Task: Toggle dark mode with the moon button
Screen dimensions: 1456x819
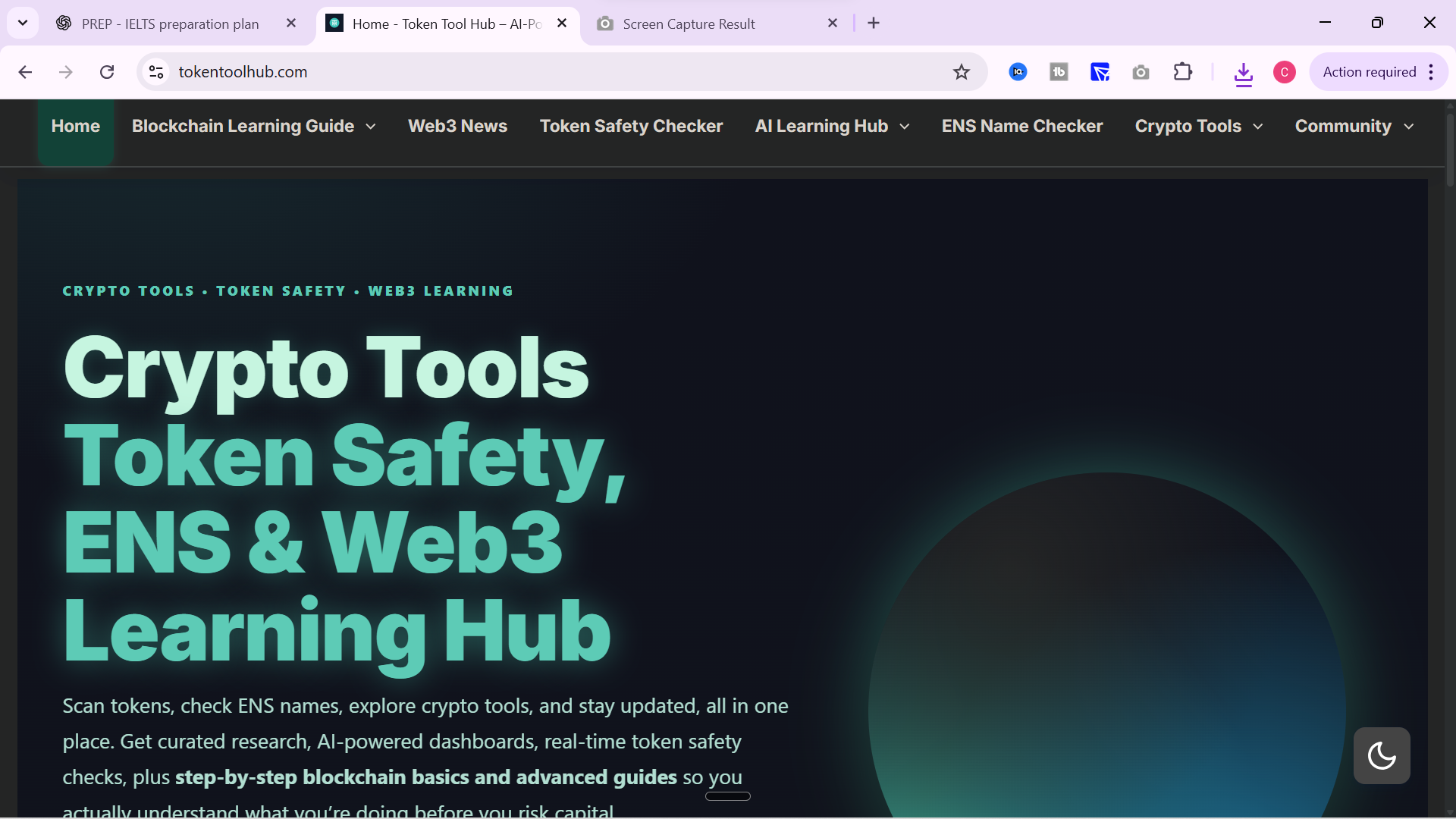Action: pyautogui.click(x=1382, y=755)
